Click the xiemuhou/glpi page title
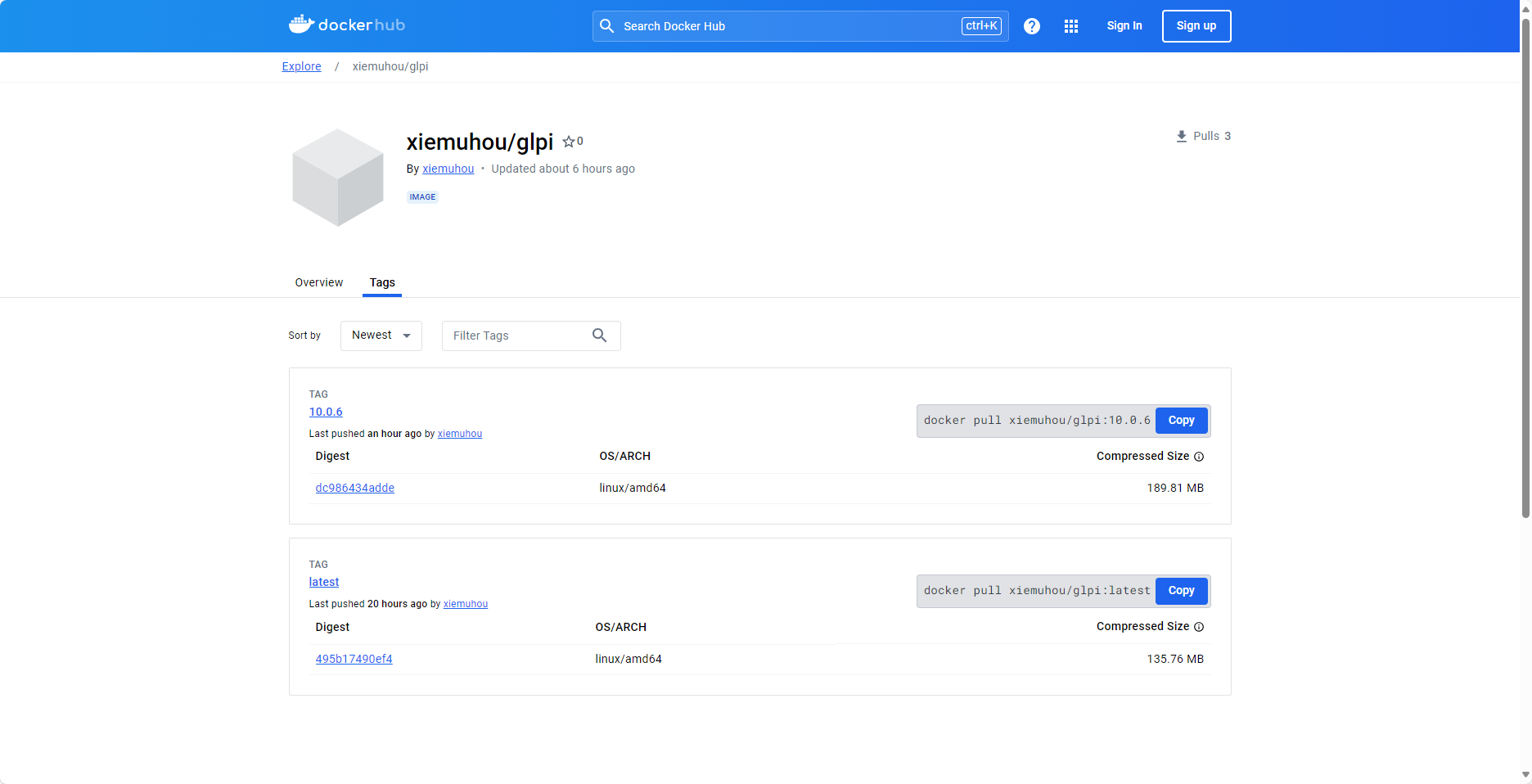 coord(480,142)
